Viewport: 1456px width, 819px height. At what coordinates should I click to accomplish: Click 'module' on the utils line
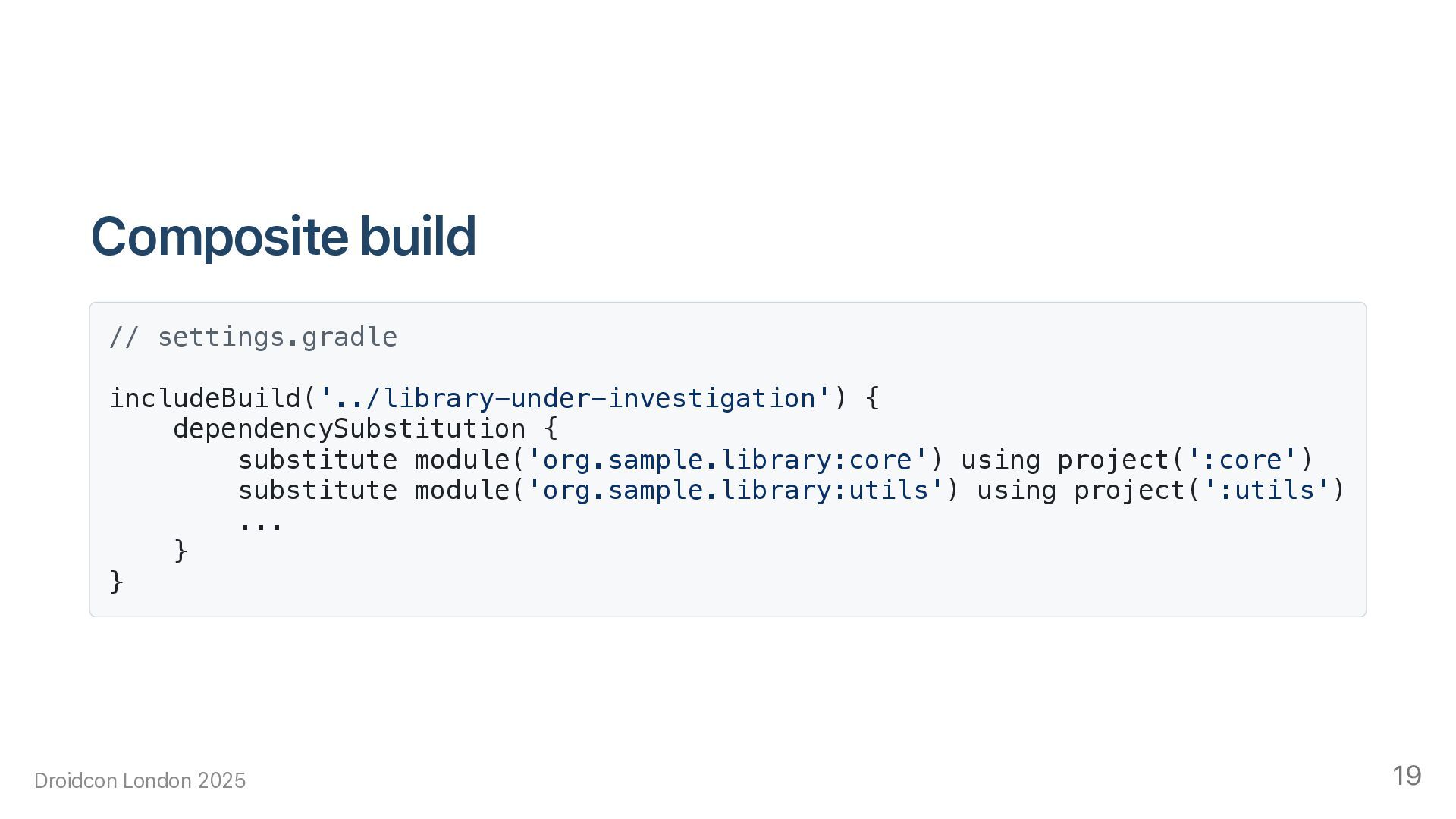coord(463,491)
